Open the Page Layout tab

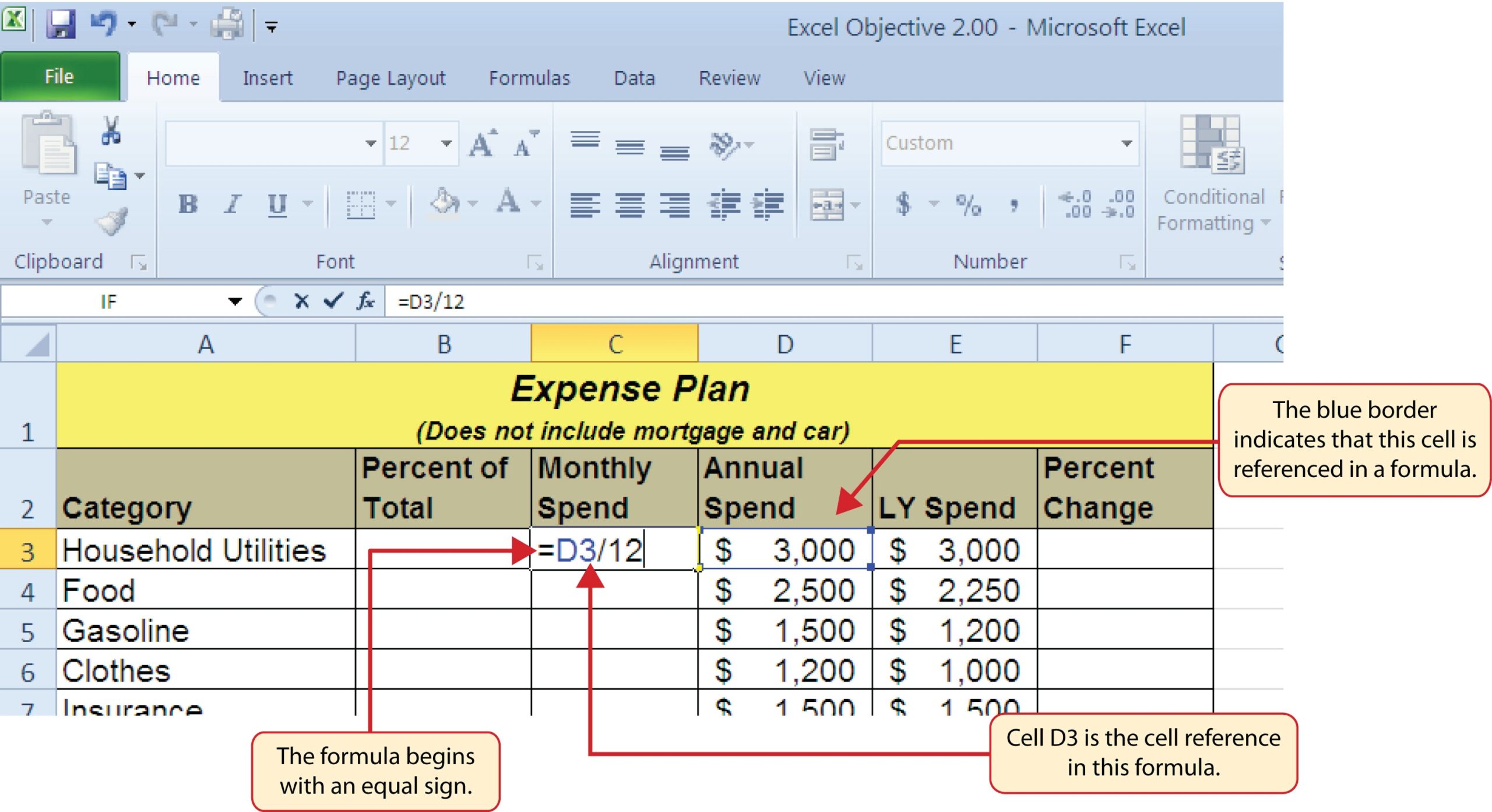coord(390,78)
